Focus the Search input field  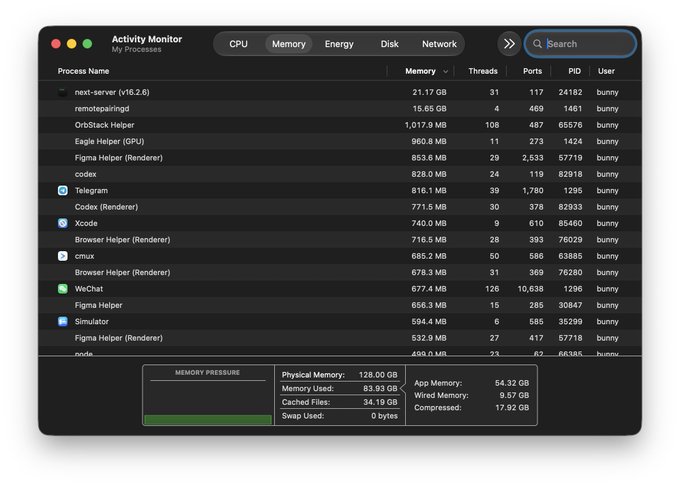580,44
